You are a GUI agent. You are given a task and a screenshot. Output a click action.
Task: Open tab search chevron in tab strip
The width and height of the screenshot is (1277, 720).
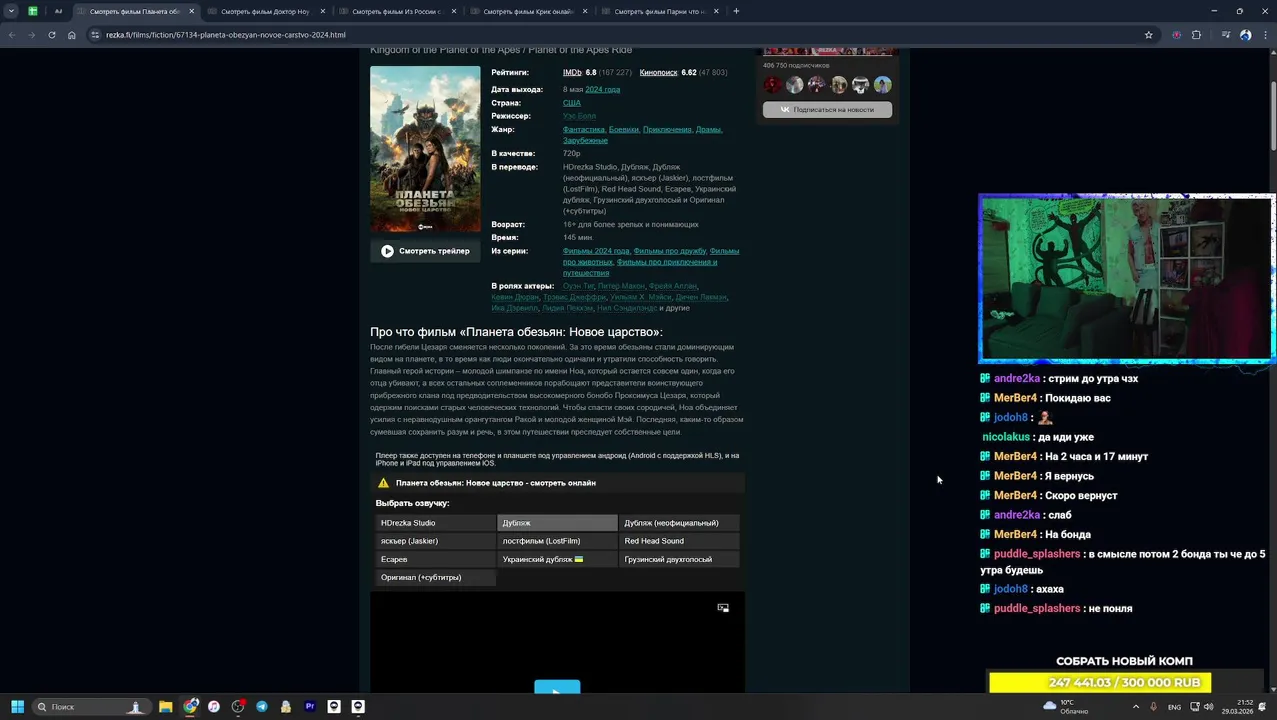click(x=12, y=11)
